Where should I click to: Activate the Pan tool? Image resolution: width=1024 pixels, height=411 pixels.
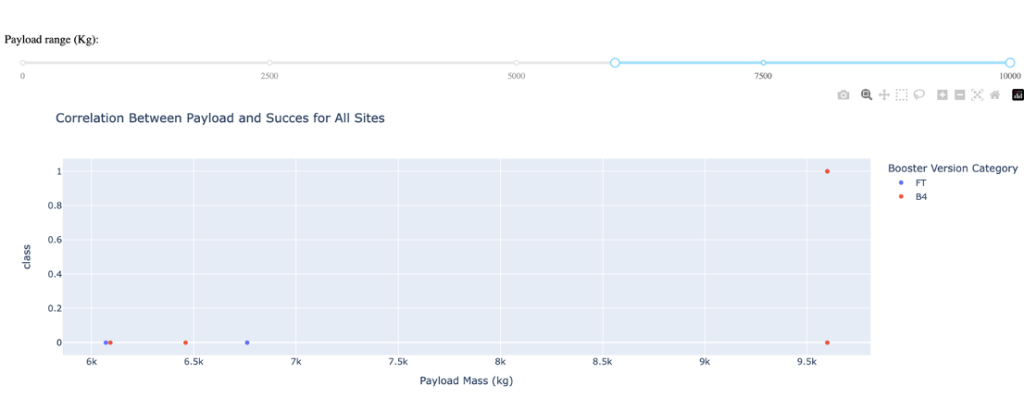tap(884, 95)
